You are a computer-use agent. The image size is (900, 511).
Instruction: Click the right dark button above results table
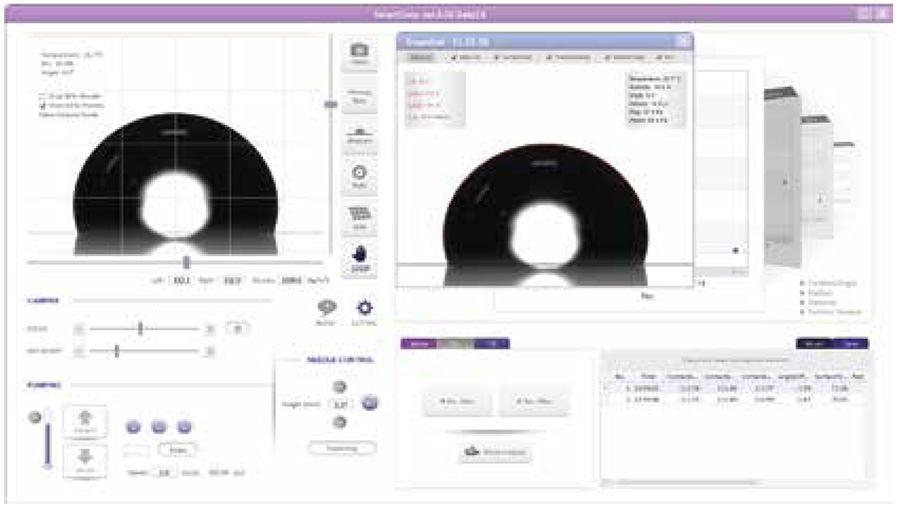click(851, 343)
